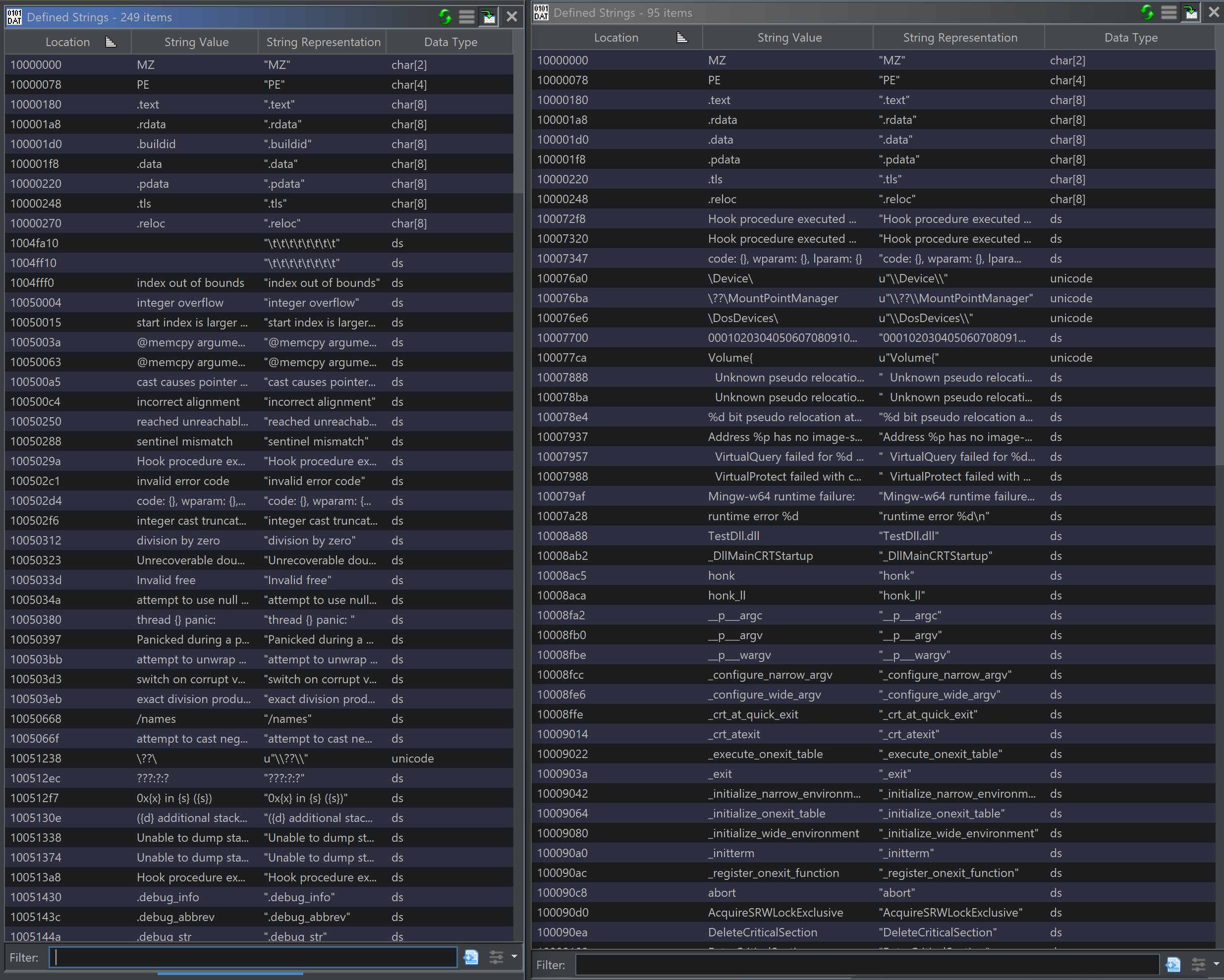Select 'sentinel mismatch' row at 10050288

260,441
